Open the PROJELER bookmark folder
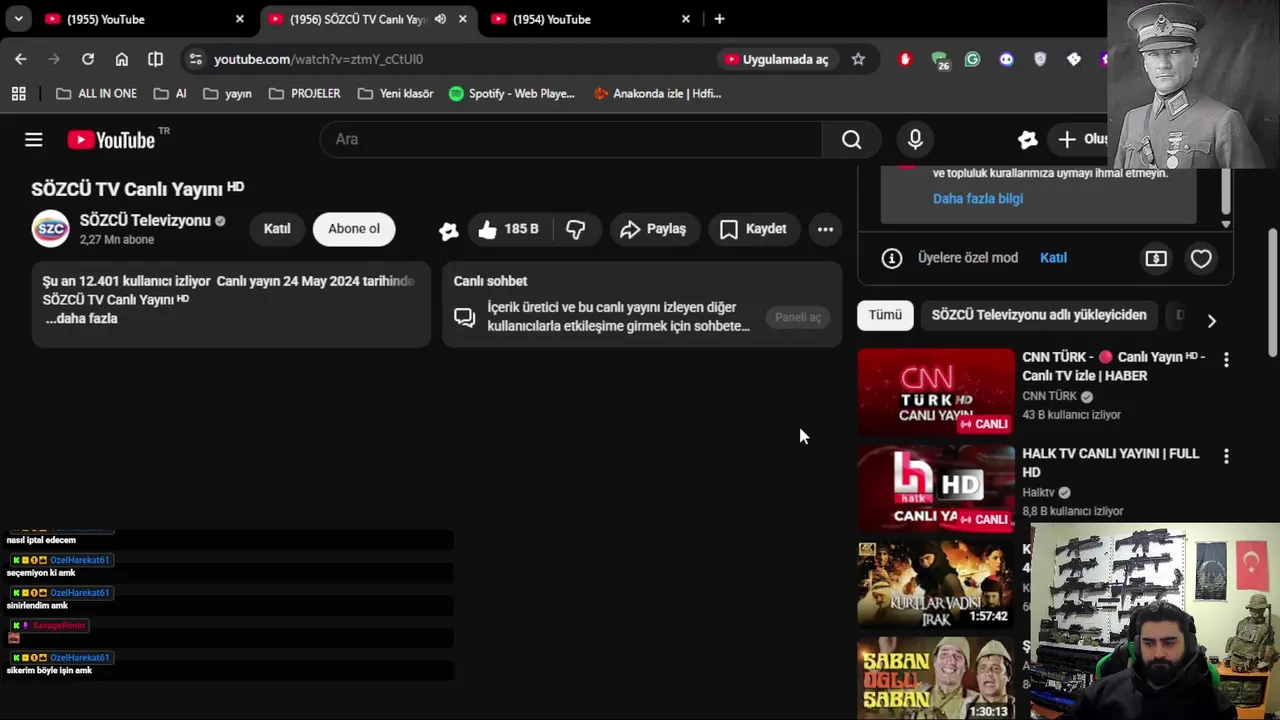 click(305, 94)
